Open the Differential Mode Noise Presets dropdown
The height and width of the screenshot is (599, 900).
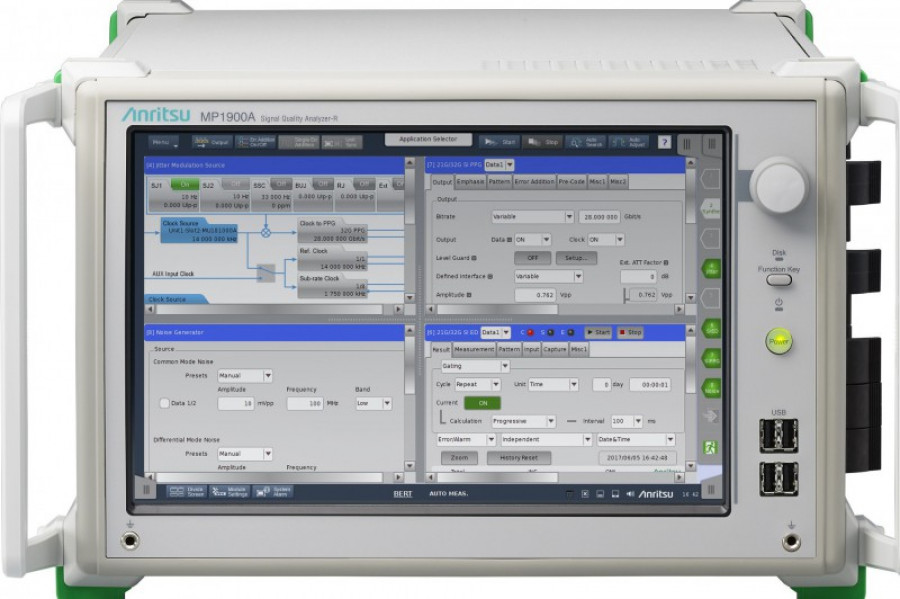click(x=245, y=454)
